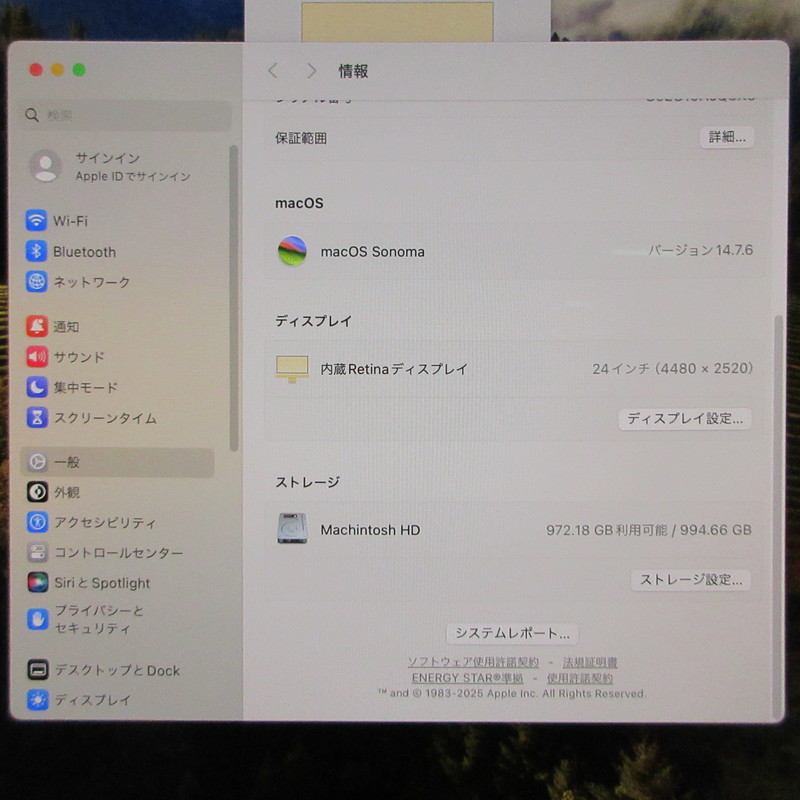This screenshot has height=800, width=800.
Task: Click the バージョン14.7.6 text
Action: pyautogui.click(x=701, y=250)
